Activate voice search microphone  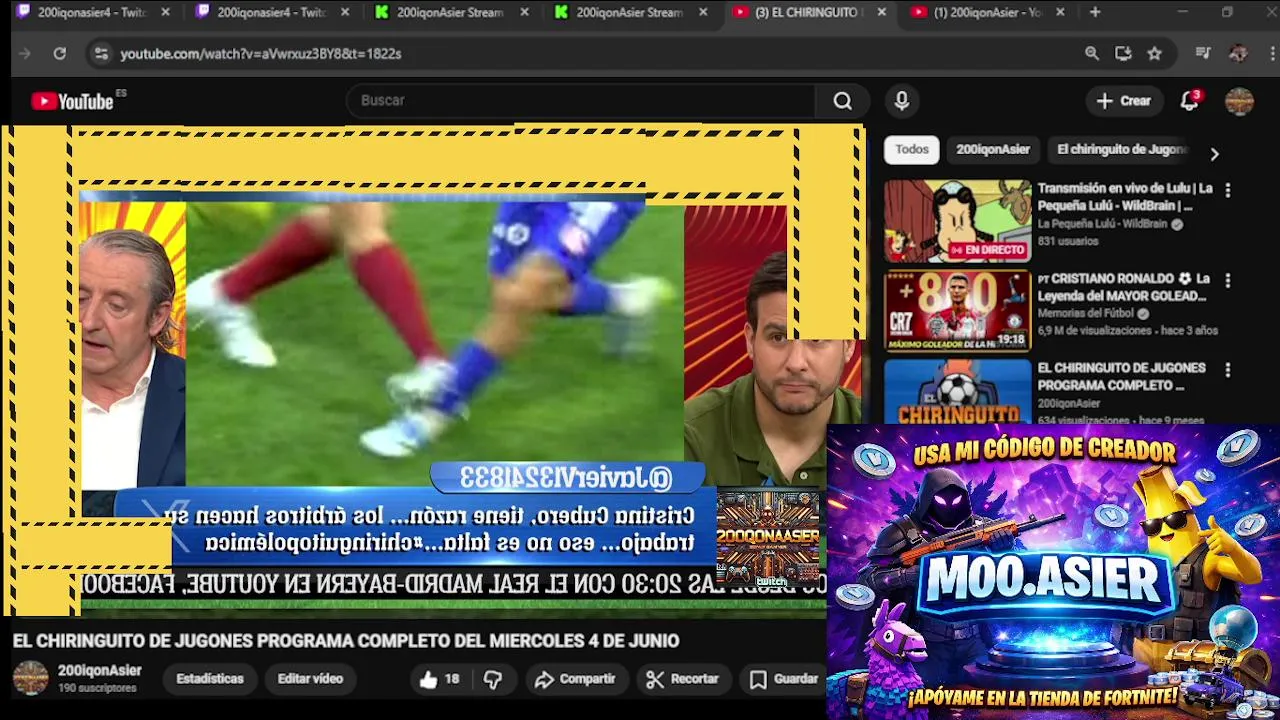click(x=902, y=101)
